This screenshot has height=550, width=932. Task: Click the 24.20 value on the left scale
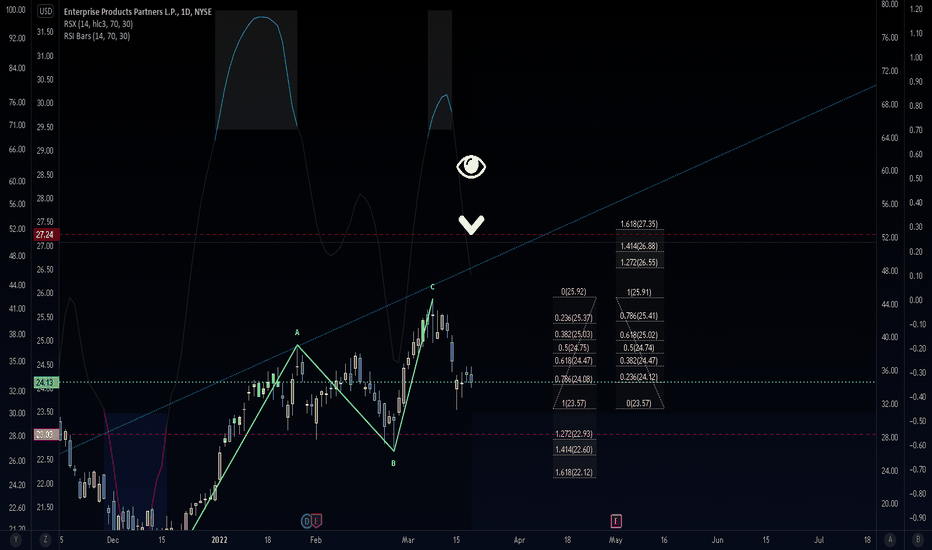[x=17, y=485]
